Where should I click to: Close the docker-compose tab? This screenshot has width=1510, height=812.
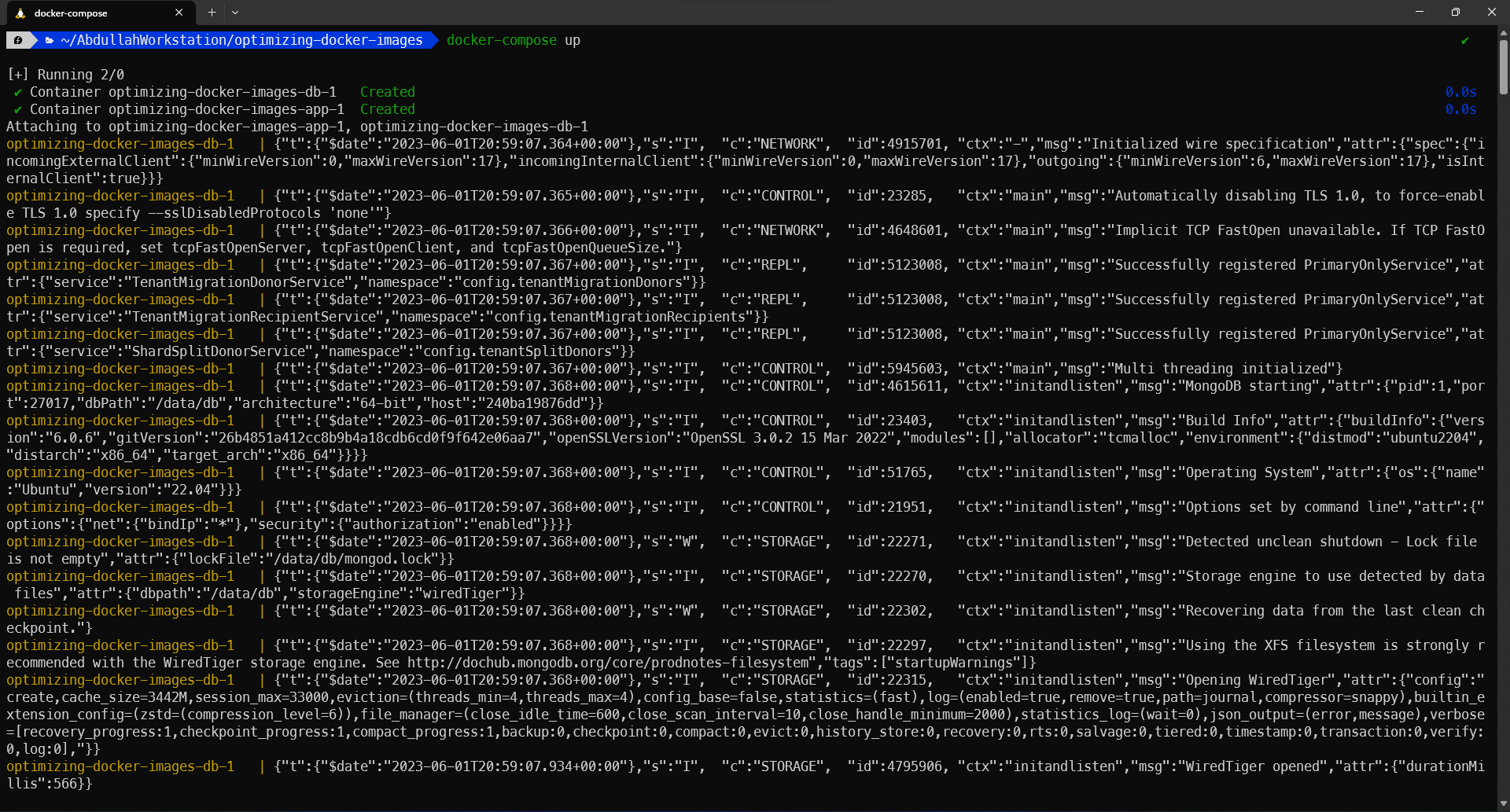(x=179, y=13)
